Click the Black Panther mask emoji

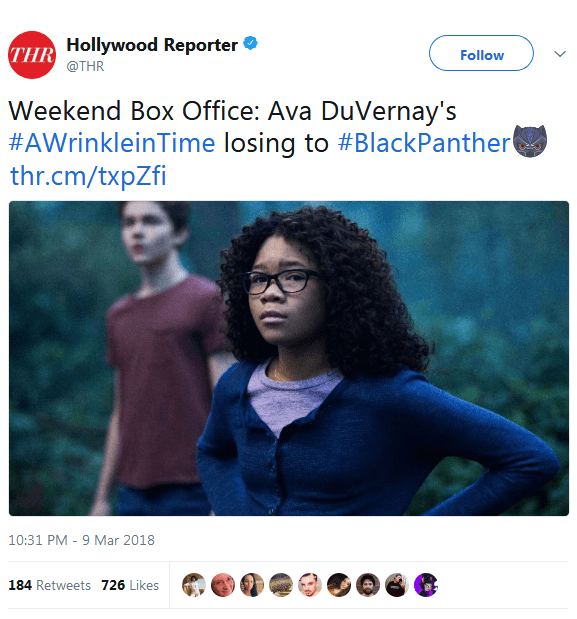click(x=530, y=141)
